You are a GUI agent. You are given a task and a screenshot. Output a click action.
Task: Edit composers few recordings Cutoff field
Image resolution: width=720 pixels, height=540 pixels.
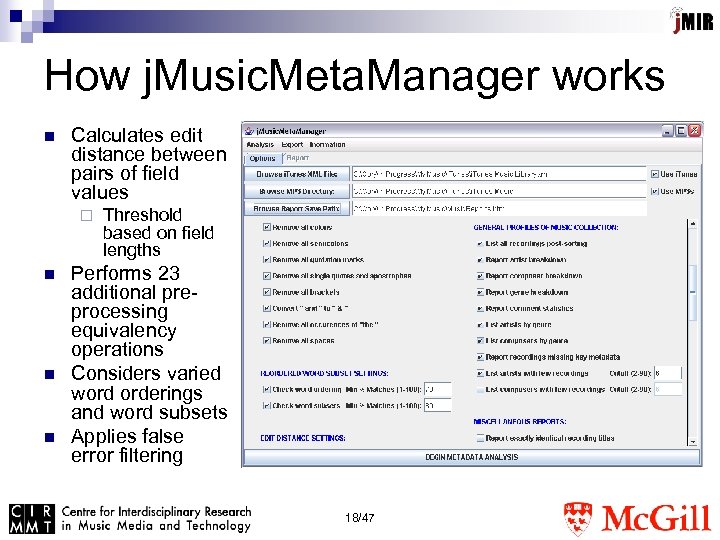pyautogui.click(x=668, y=390)
